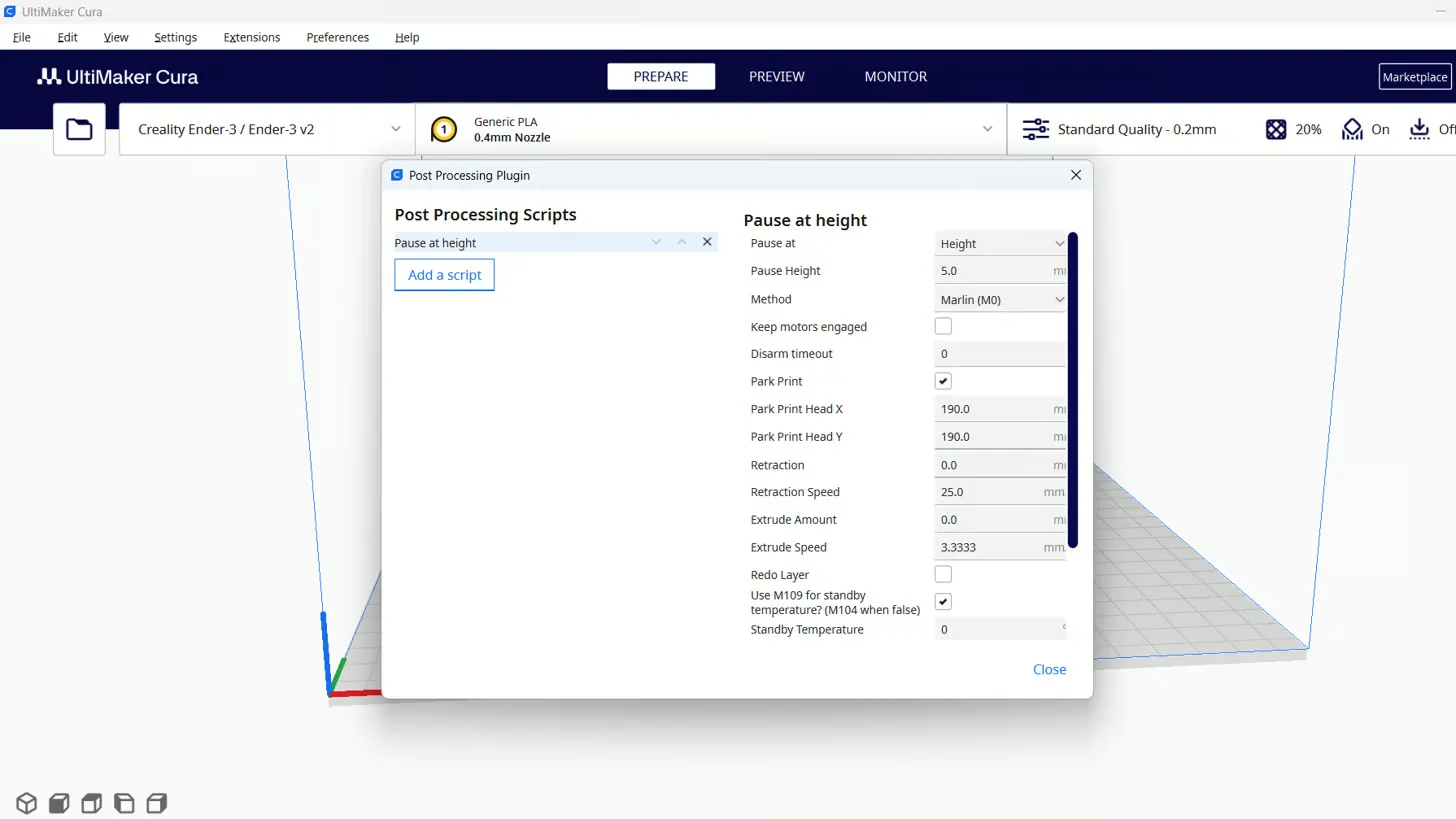Click the Extrude Amount field
The height and width of the screenshot is (819, 1456).
tap(1000, 520)
